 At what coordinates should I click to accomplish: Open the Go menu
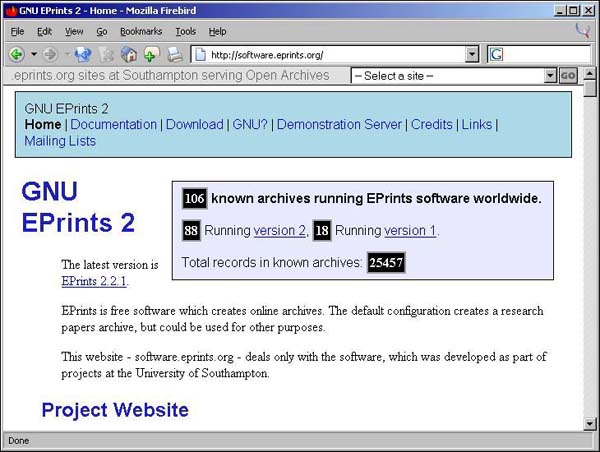pos(101,31)
